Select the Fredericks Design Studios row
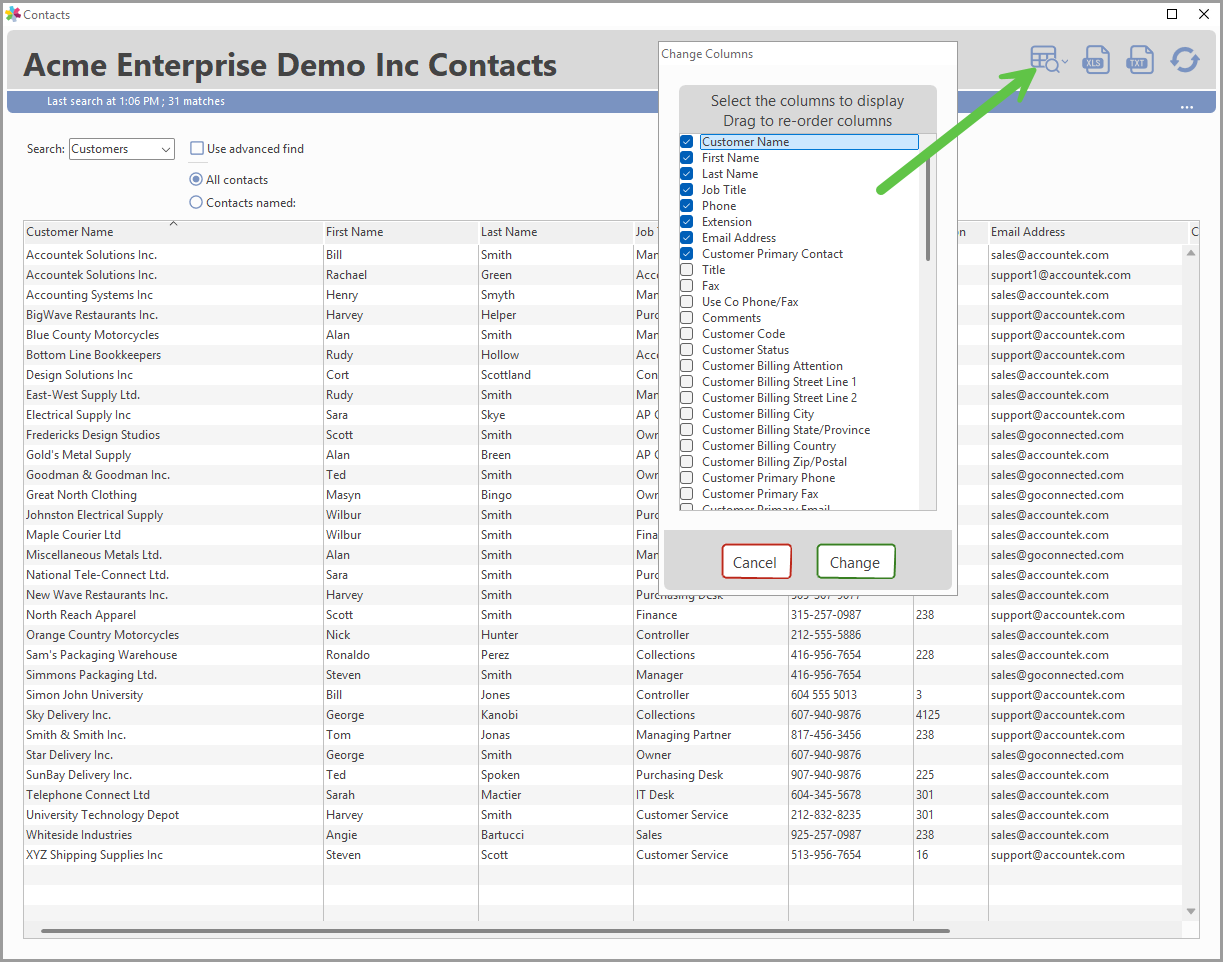The height and width of the screenshot is (962, 1223). click(x=603, y=435)
